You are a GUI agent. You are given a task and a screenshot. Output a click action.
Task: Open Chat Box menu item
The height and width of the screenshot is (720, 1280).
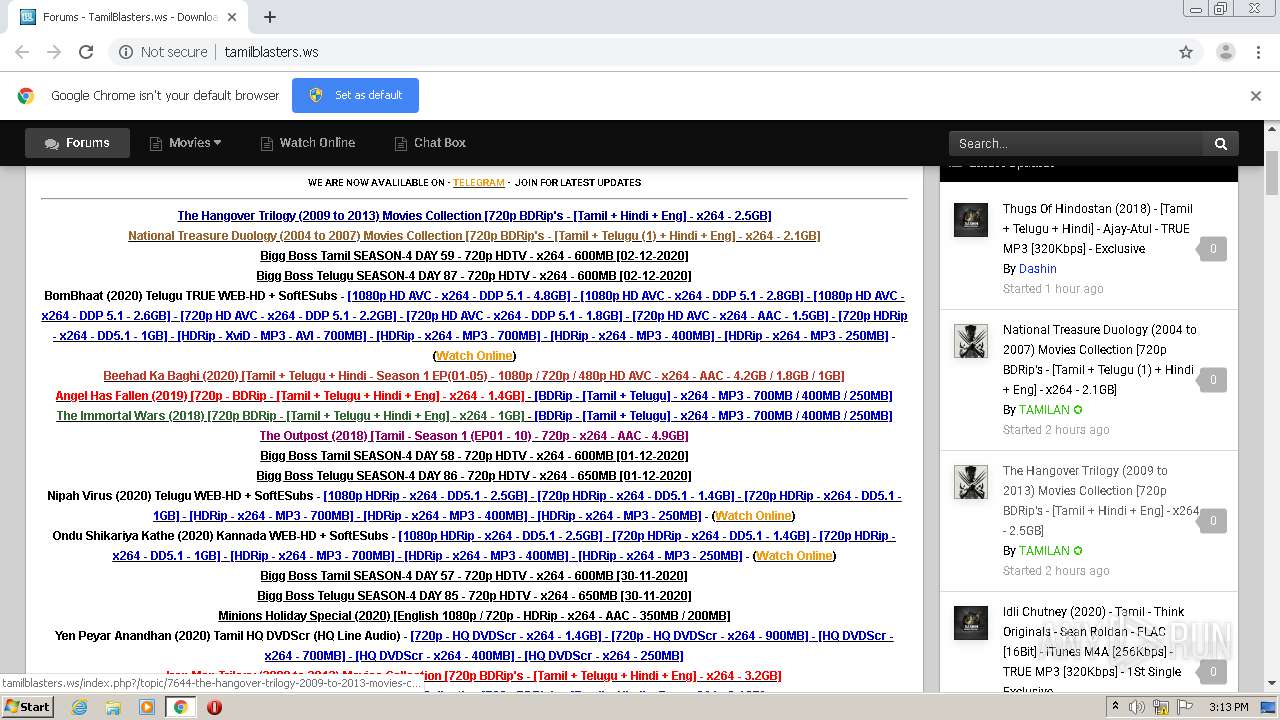point(430,143)
